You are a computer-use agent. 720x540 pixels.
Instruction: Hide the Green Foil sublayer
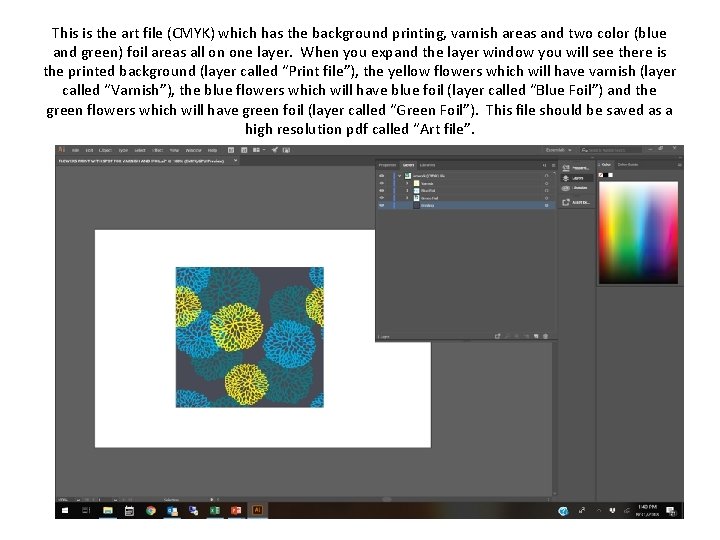[382, 198]
